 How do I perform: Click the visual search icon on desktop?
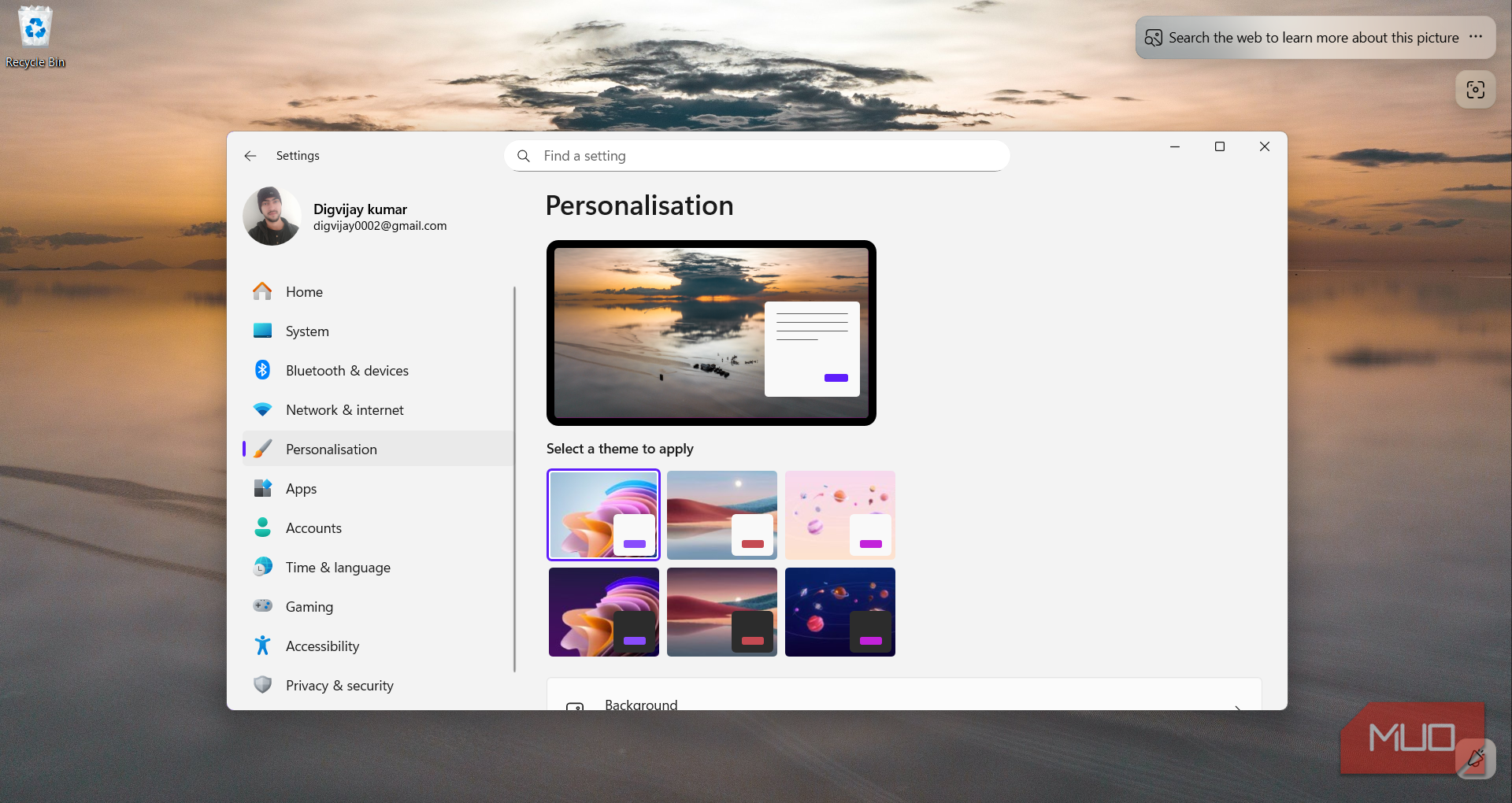[1475, 90]
